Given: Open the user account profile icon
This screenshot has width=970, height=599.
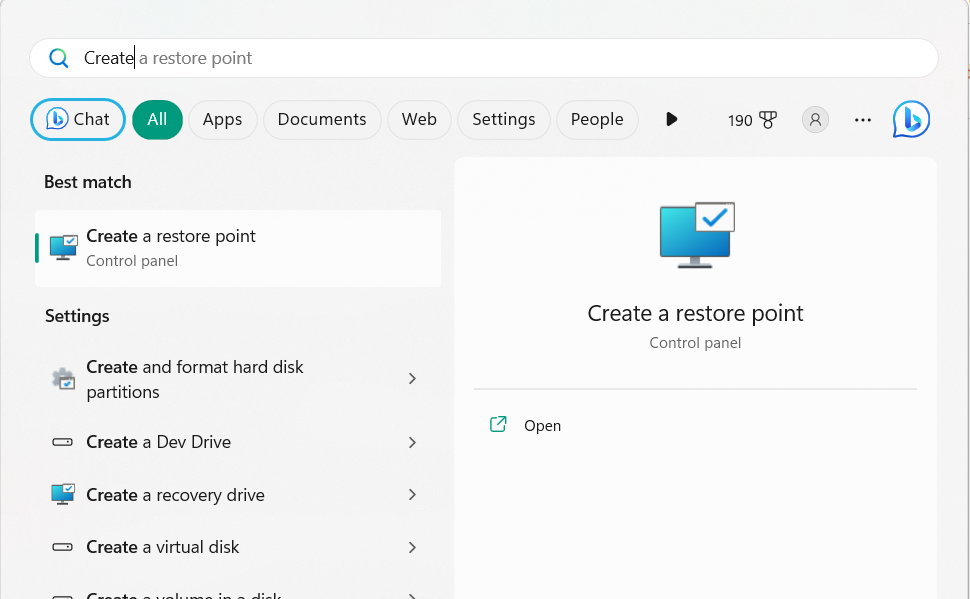Looking at the screenshot, I should (815, 120).
